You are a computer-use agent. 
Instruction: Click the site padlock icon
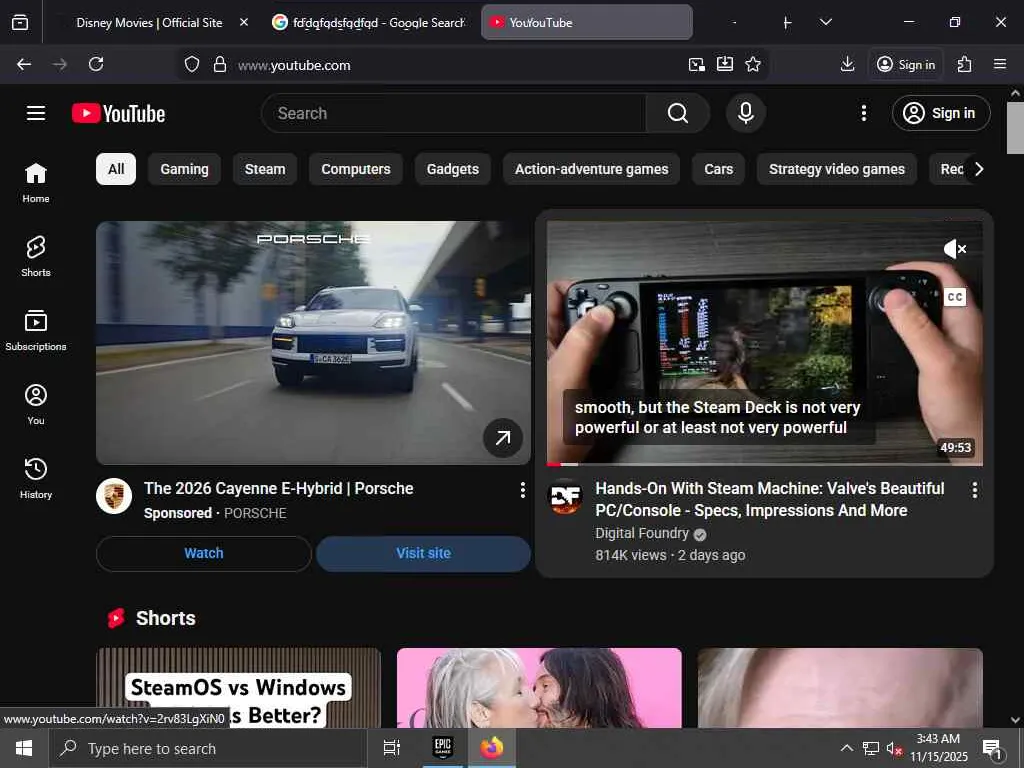[220, 65]
